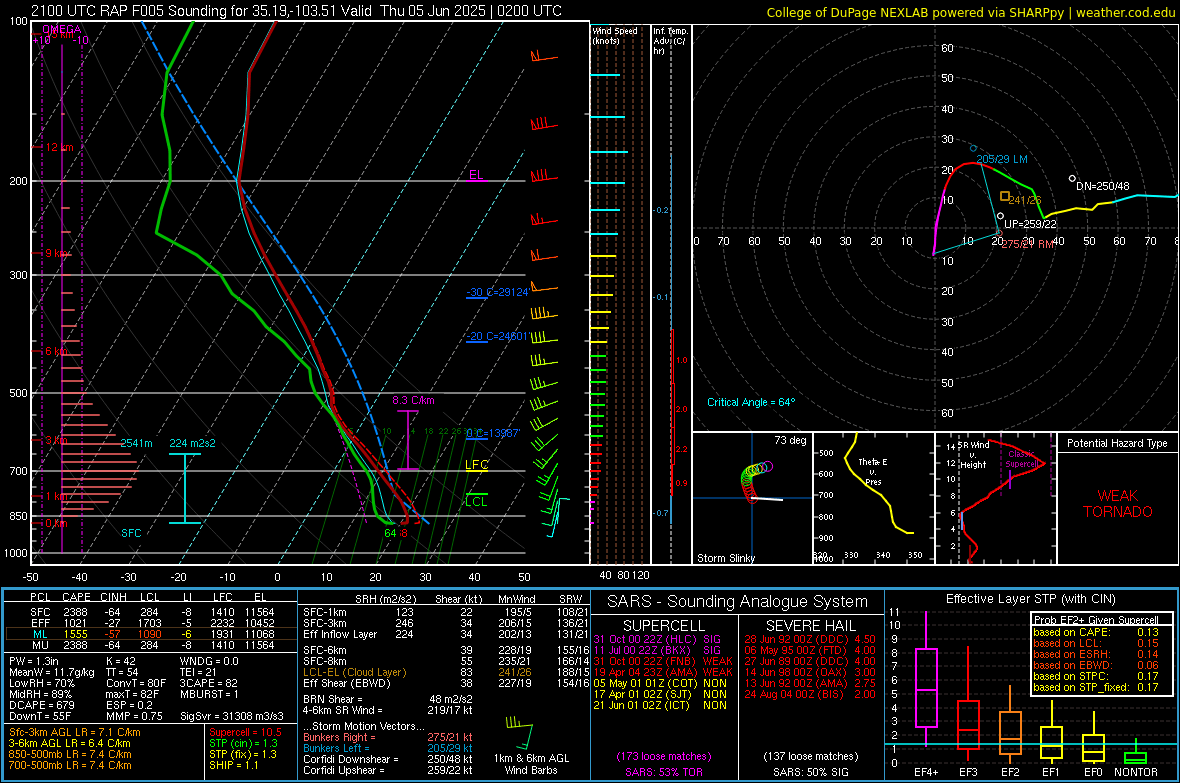Click the OMEGA label at top left

coord(62,29)
